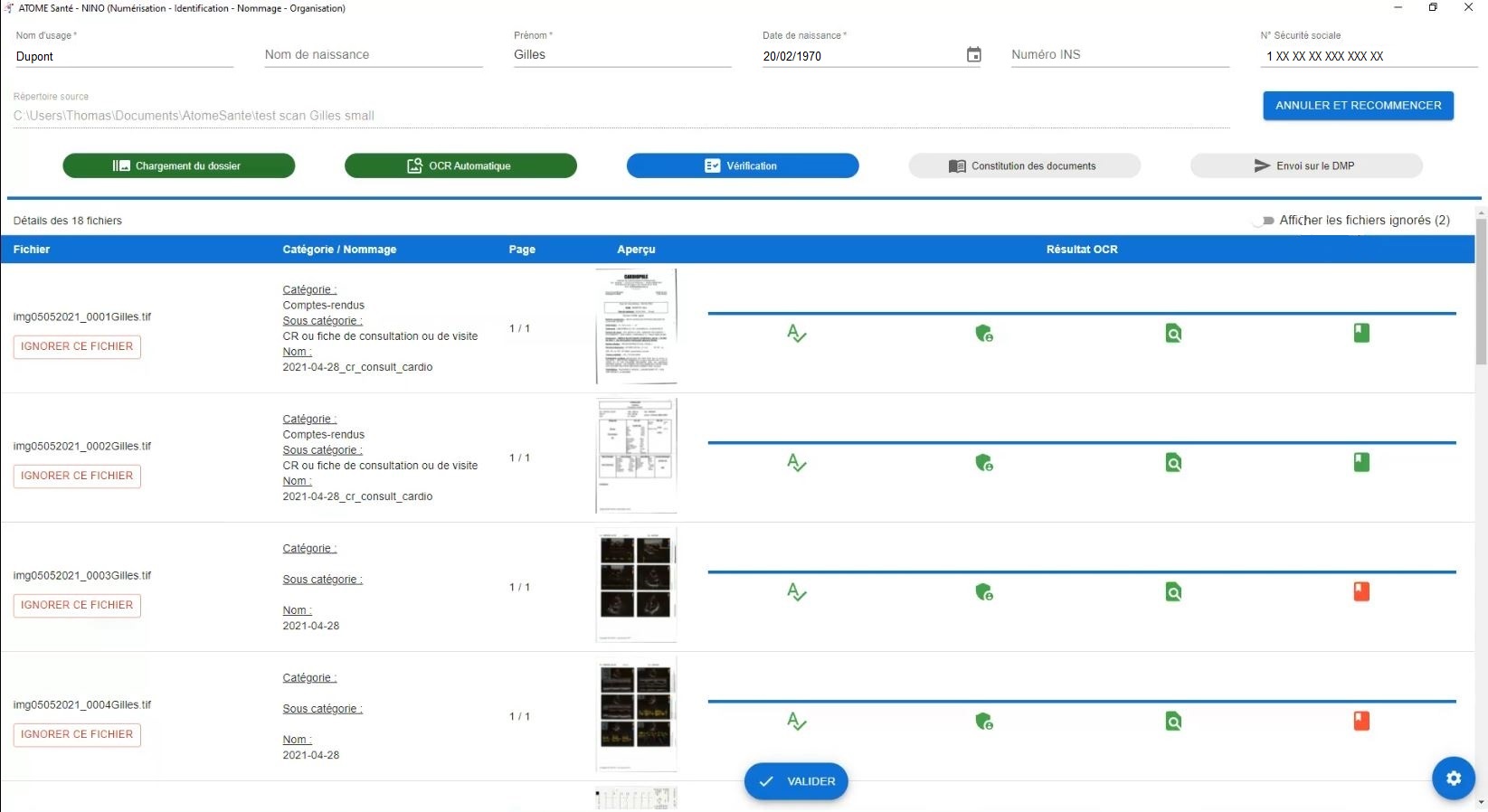1488x812 pixels.
Task: Click Nom label in img05052021_0003Gilles.tif row
Action: (x=297, y=610)
